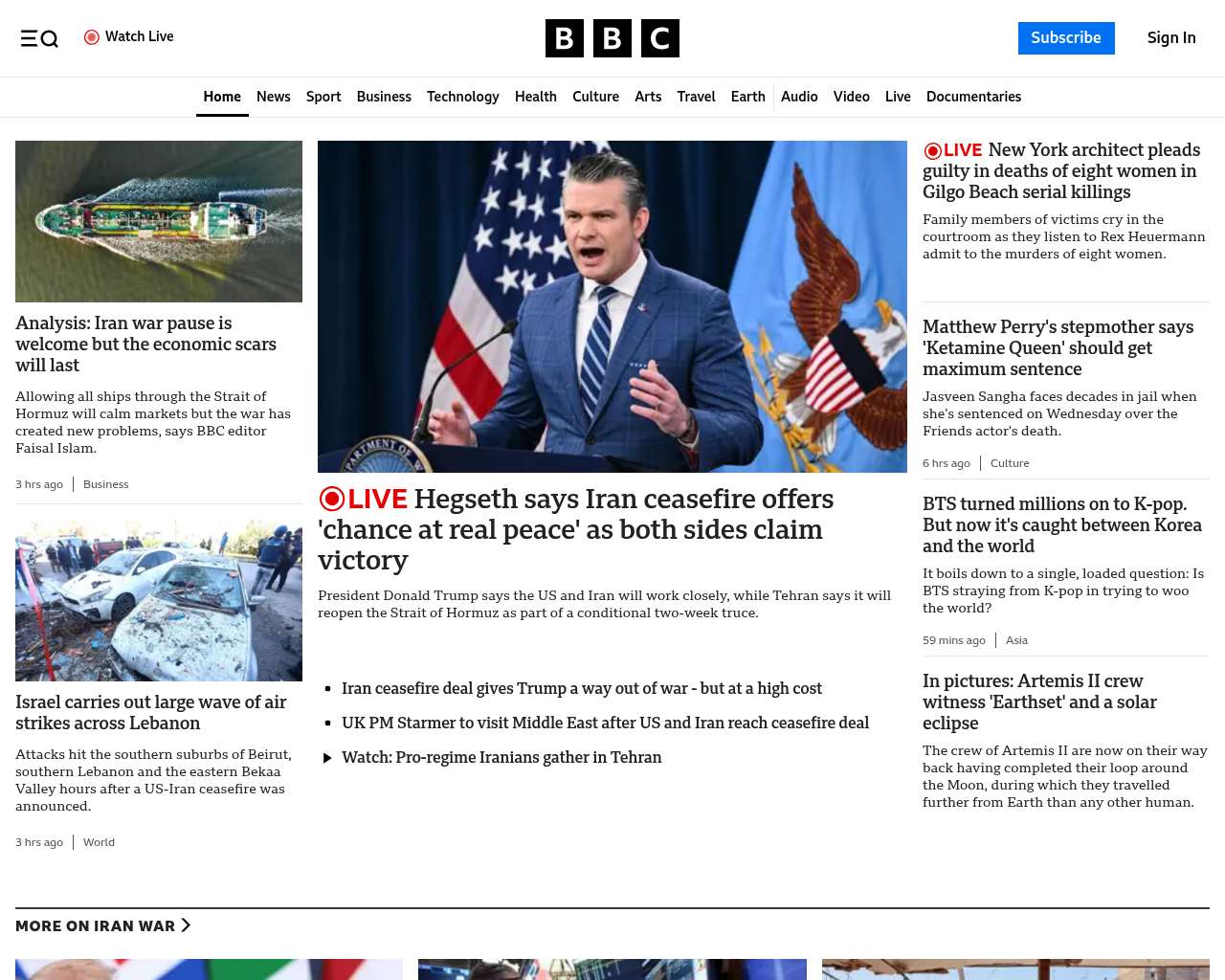Open the damaged cars Lebanon photo
The width and height of the screenshot is (1225, 980).
[x=159, y=600]
